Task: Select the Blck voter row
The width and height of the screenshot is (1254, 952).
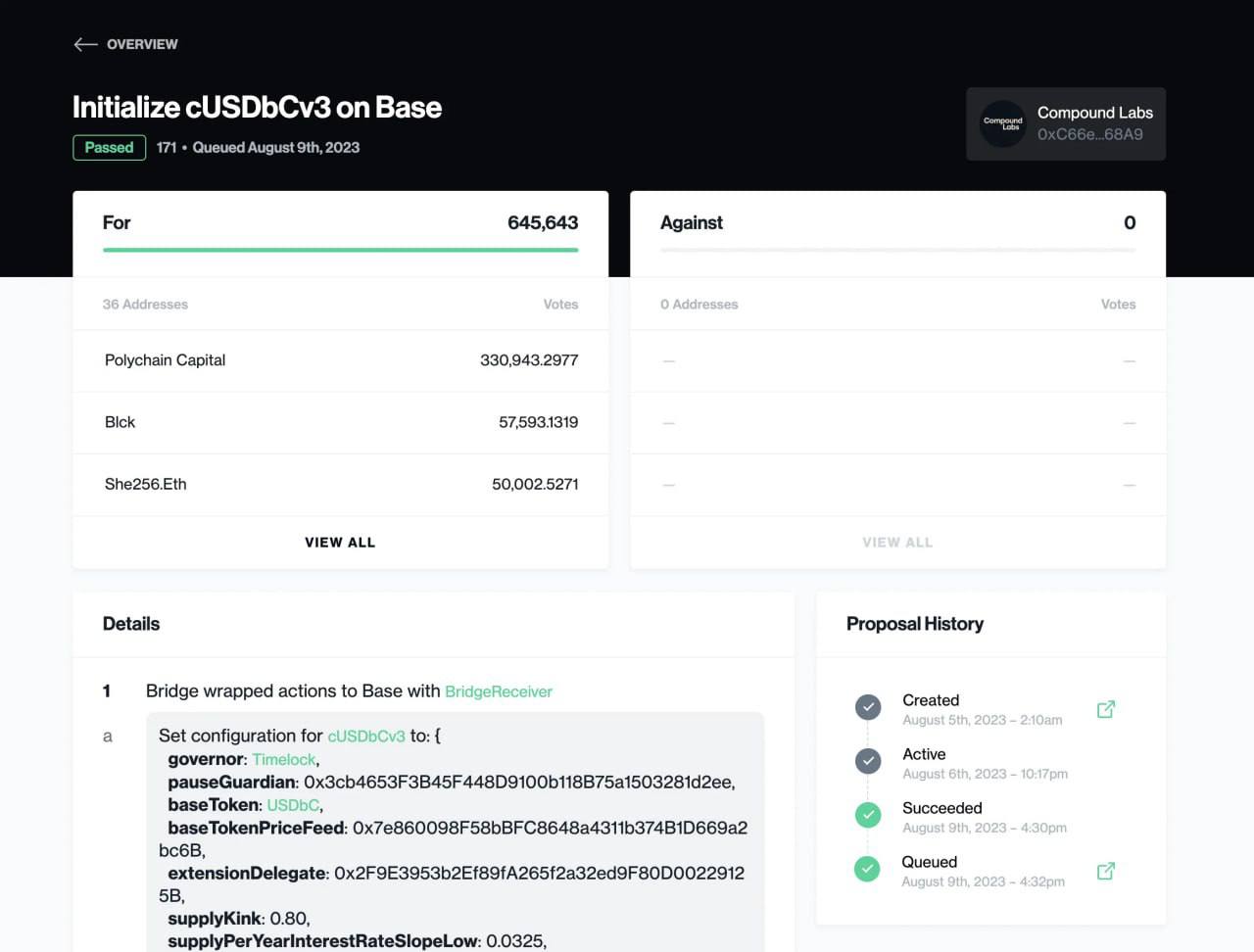Action: point(340,422)
